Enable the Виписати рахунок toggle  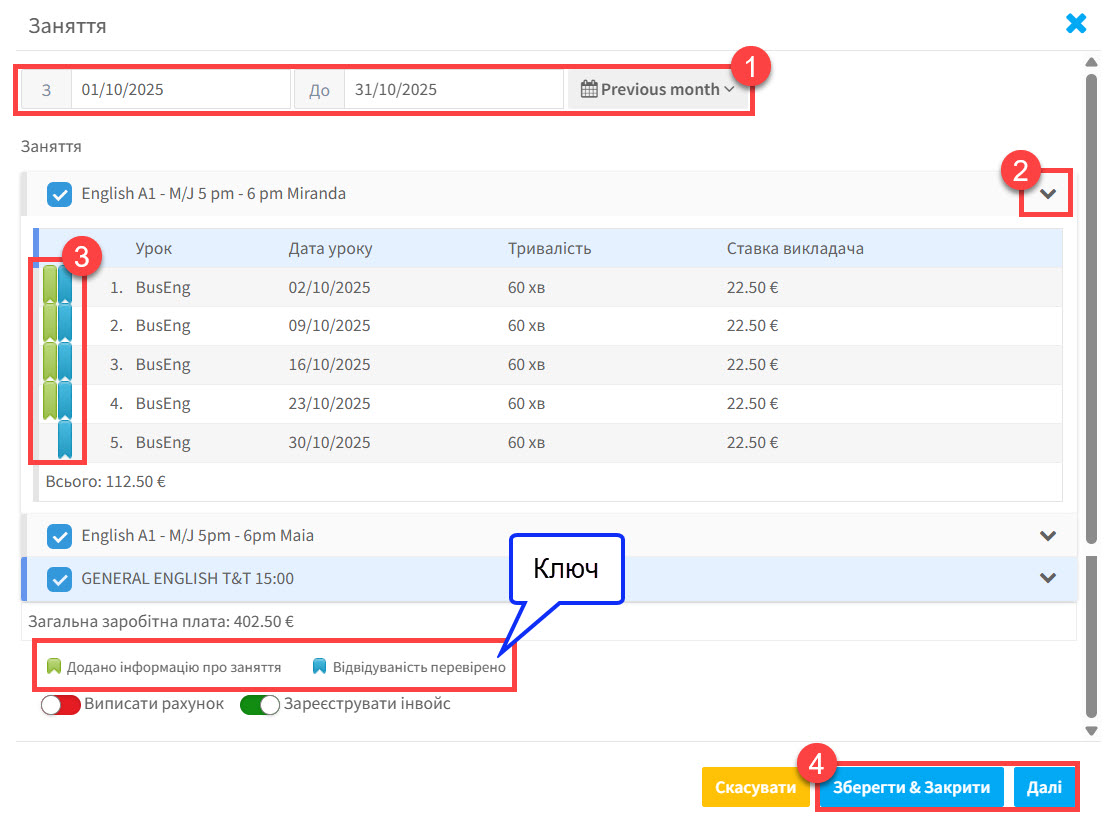(60, 704)
